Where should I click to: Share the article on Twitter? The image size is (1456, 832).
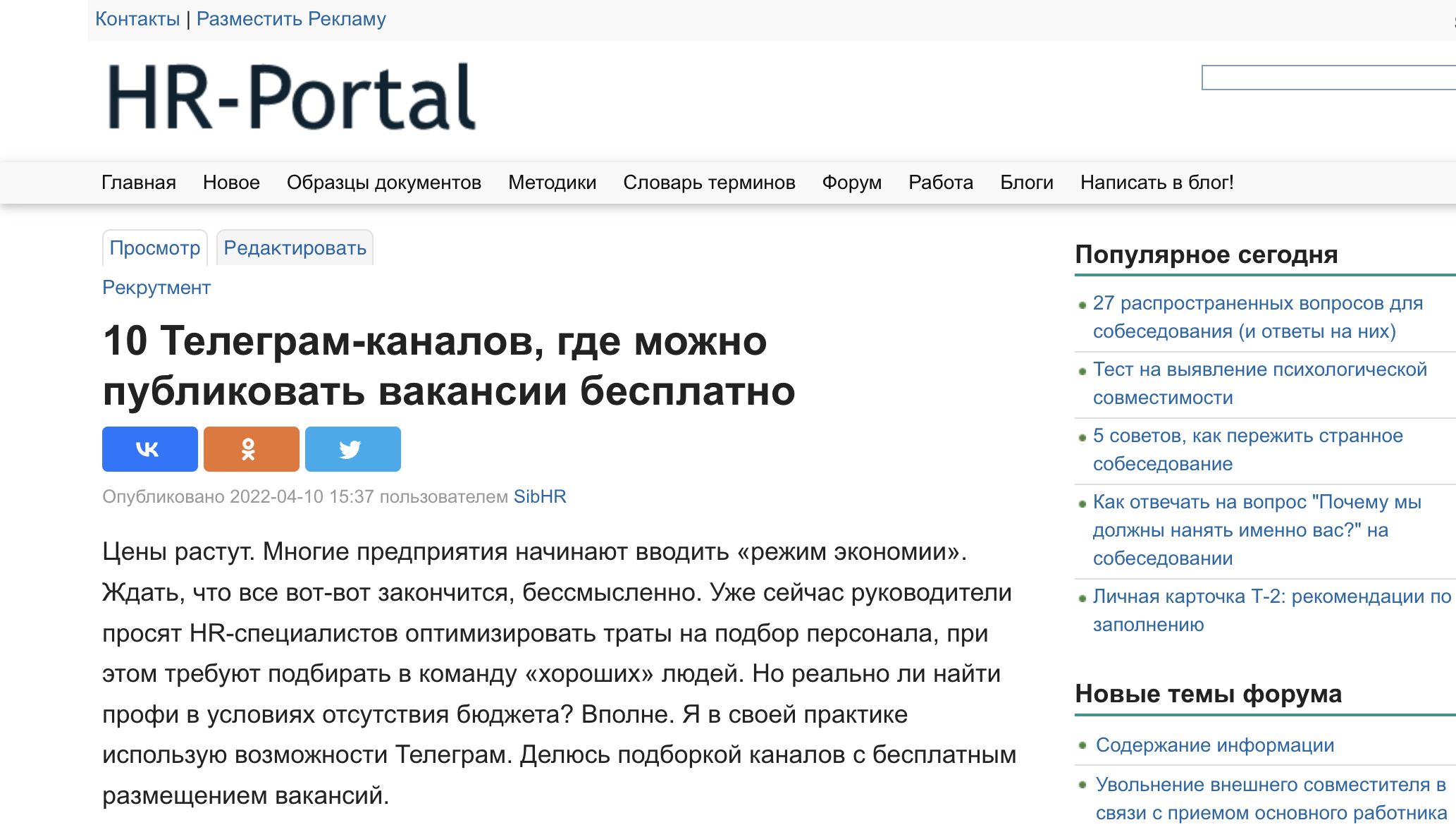pos(352,448)
